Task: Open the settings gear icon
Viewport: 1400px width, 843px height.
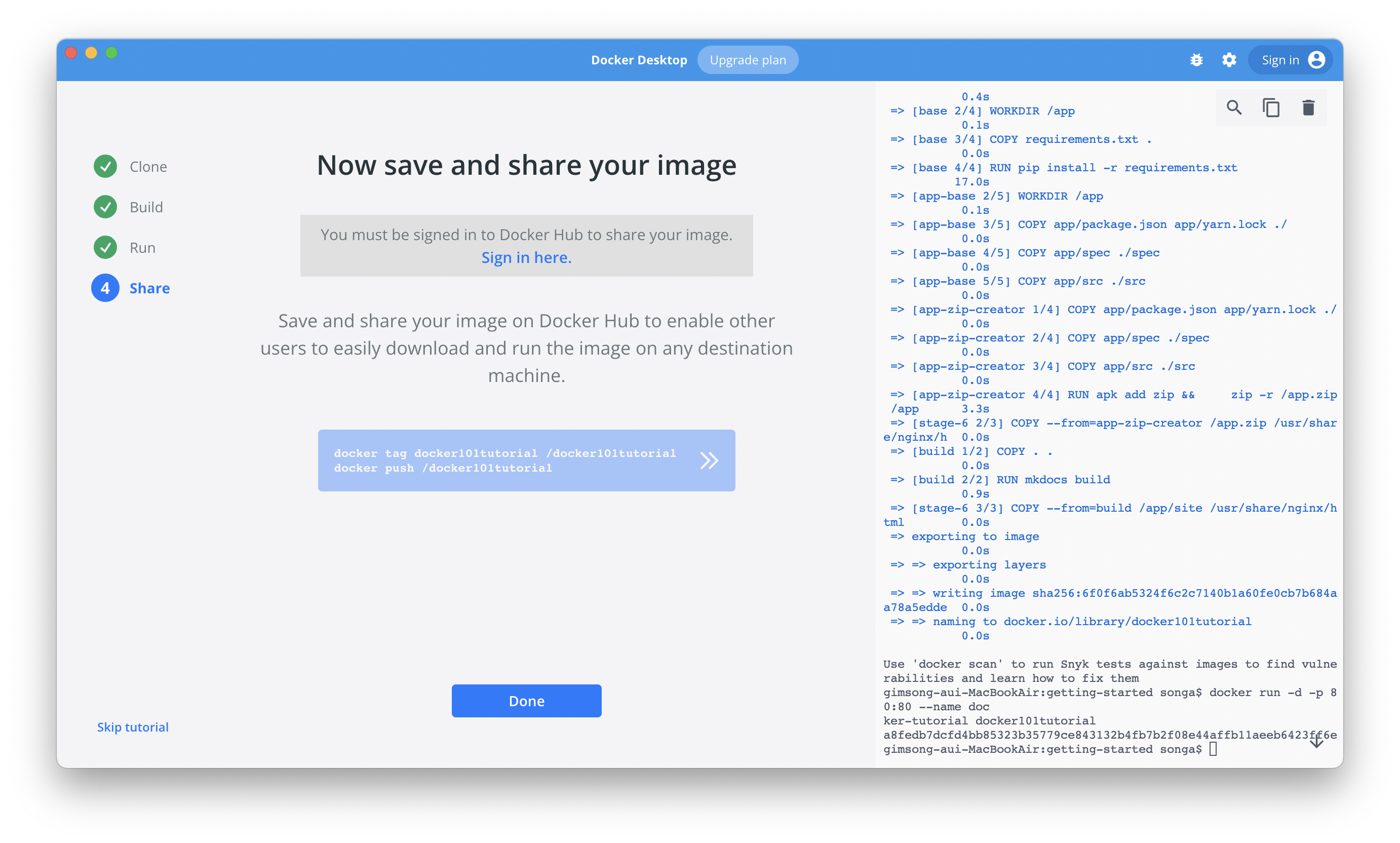Action: [1229, 60]
